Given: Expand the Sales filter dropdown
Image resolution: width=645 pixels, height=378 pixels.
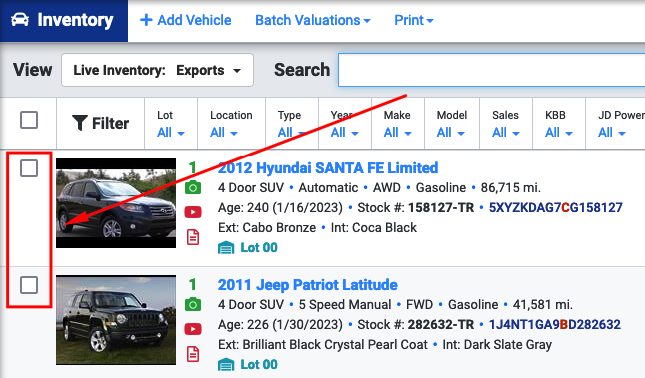Looking at the screenshot, I should pyautogui.click(x=506, y=133).
